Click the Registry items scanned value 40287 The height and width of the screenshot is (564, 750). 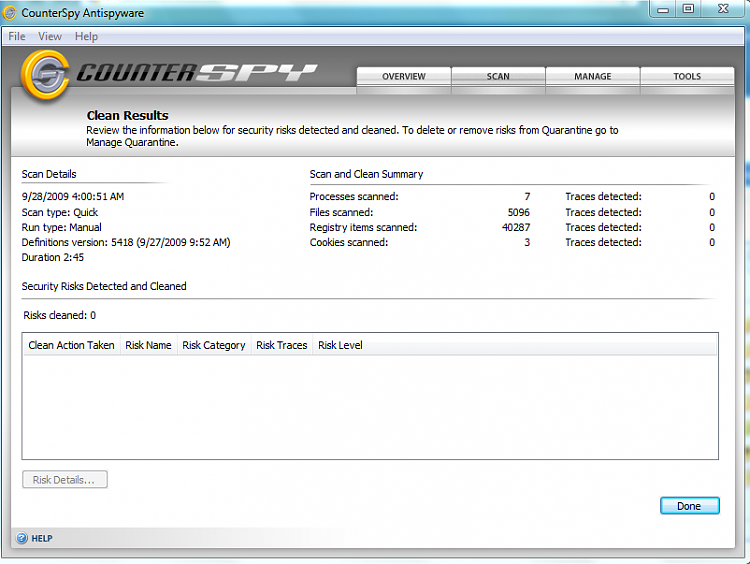[x=516, y=227]
